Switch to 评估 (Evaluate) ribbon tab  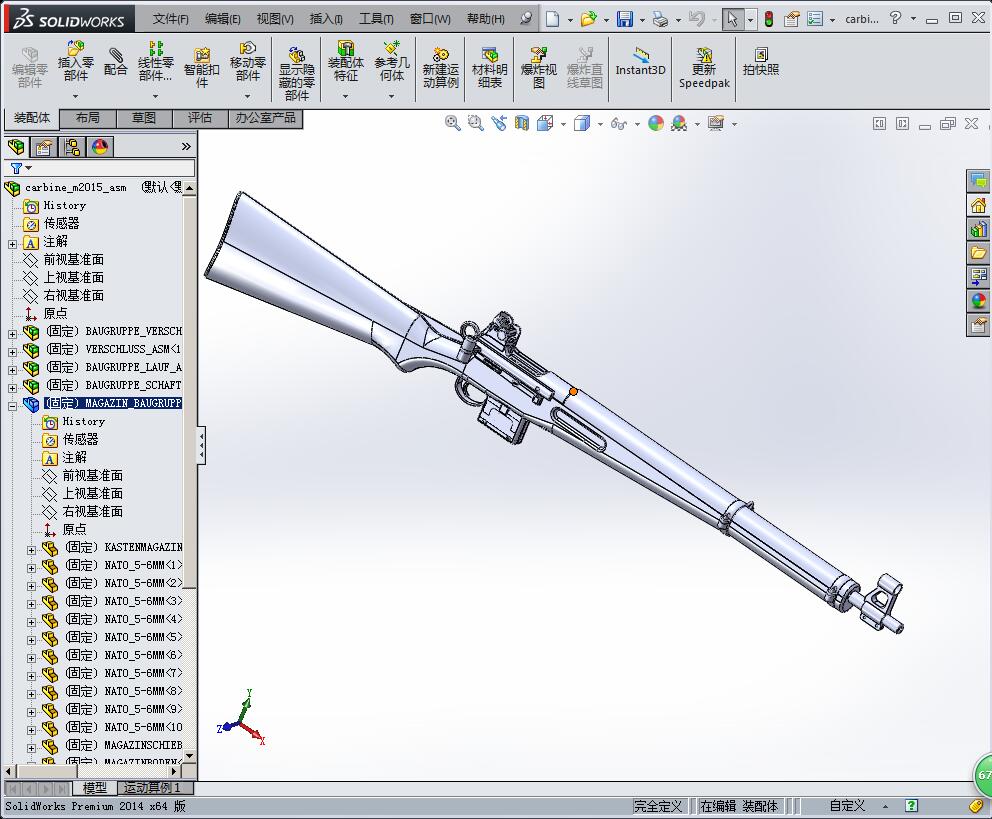click(200, 118)
